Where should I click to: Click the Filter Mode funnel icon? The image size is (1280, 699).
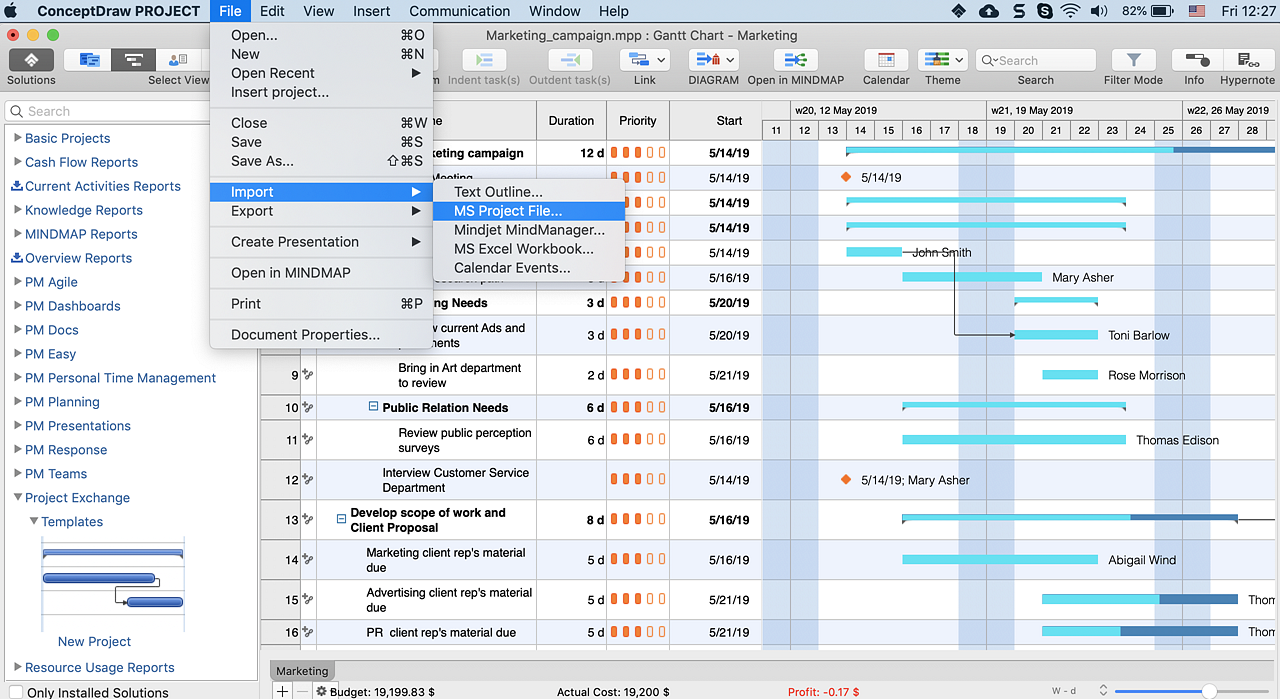(1133, 60)
